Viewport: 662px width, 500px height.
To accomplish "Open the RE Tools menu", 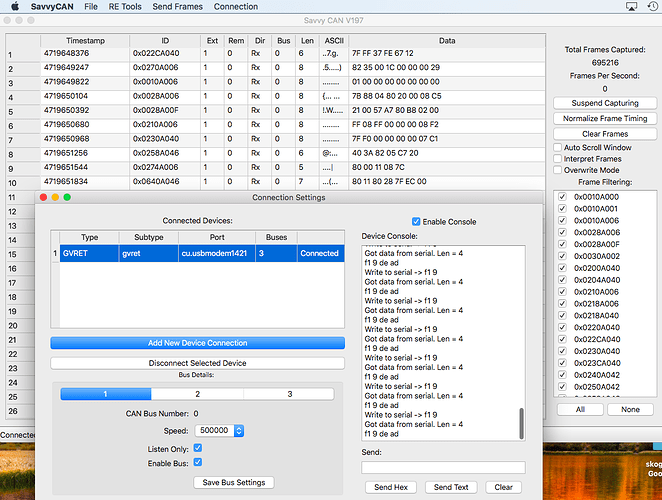I will click(x=125, y=6).
